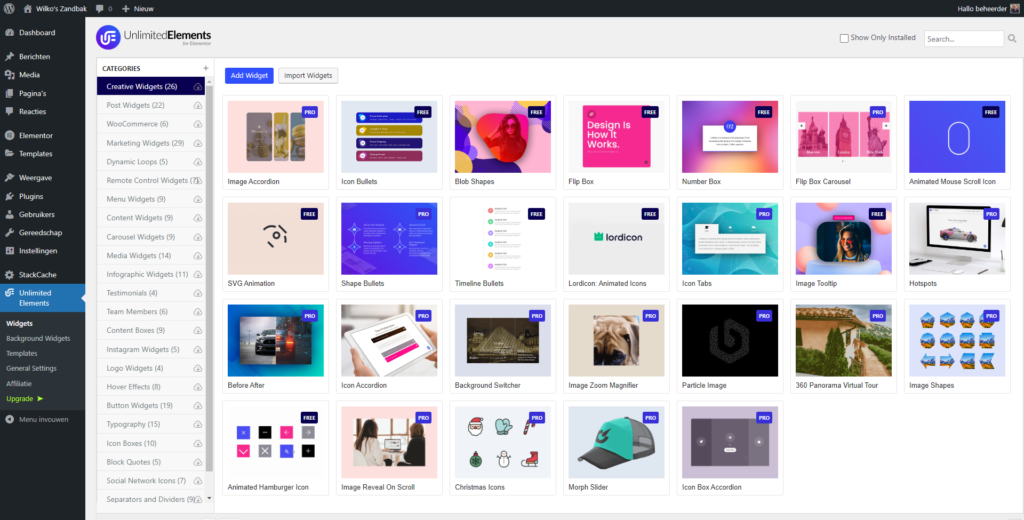Collapse sidebar with Menu invouwen
This screenshot has width=1024, height=520.
click(37, 419)
